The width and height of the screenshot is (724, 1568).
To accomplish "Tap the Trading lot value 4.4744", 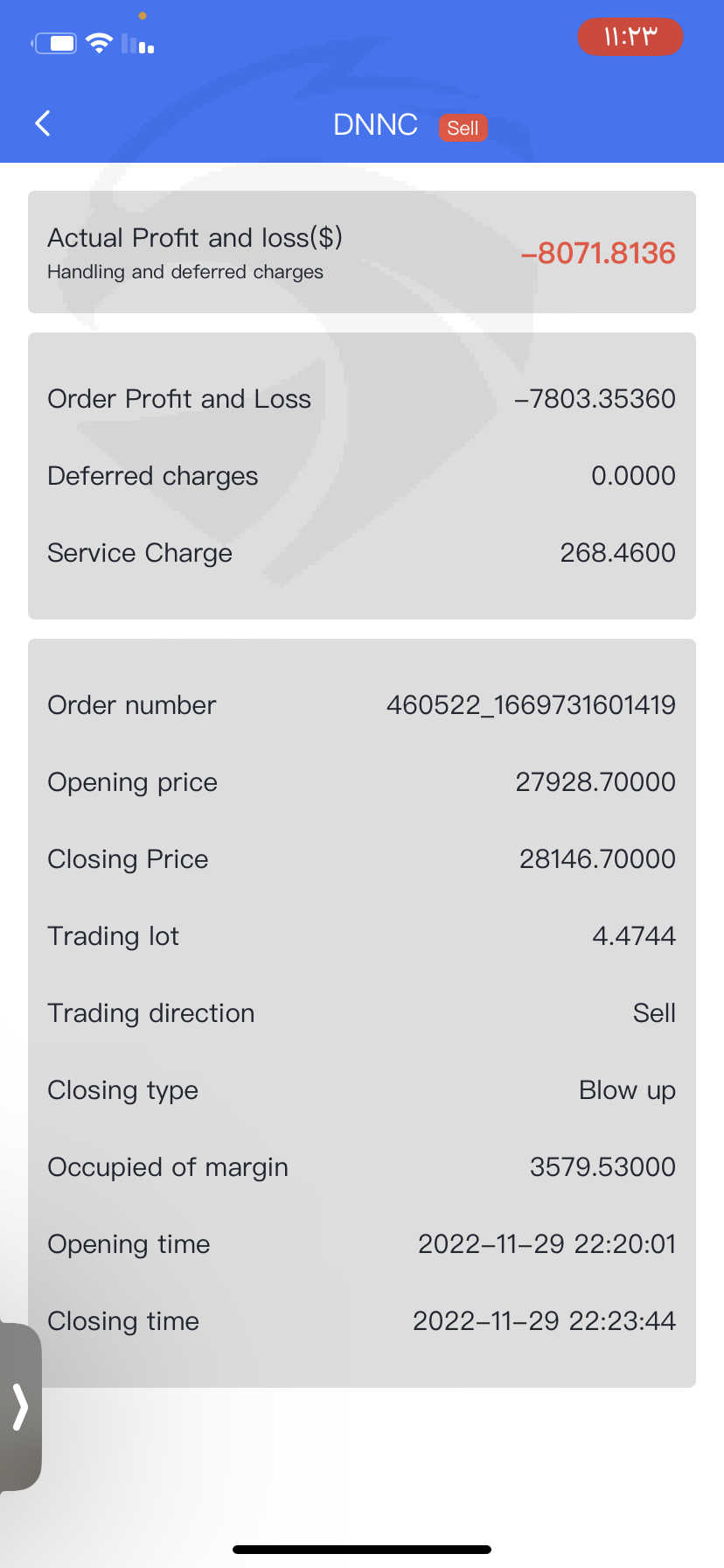I will (x=634, y=936).
